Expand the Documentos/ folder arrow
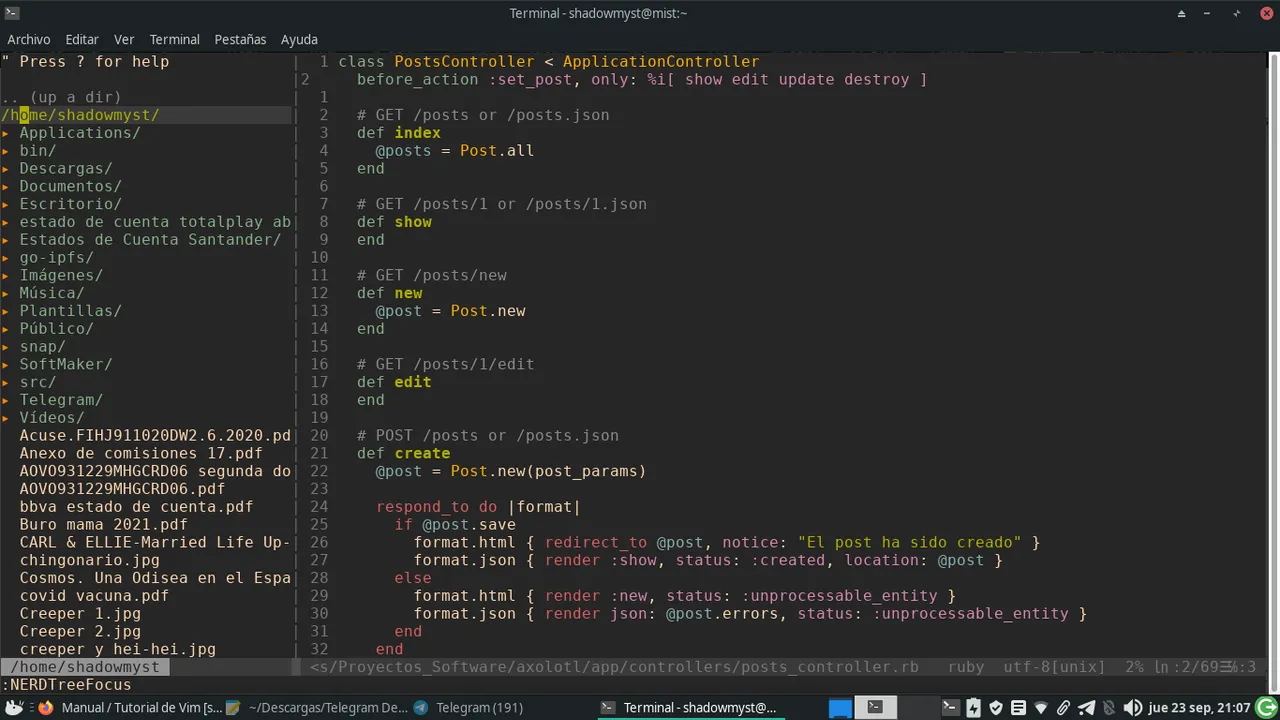 5,187
